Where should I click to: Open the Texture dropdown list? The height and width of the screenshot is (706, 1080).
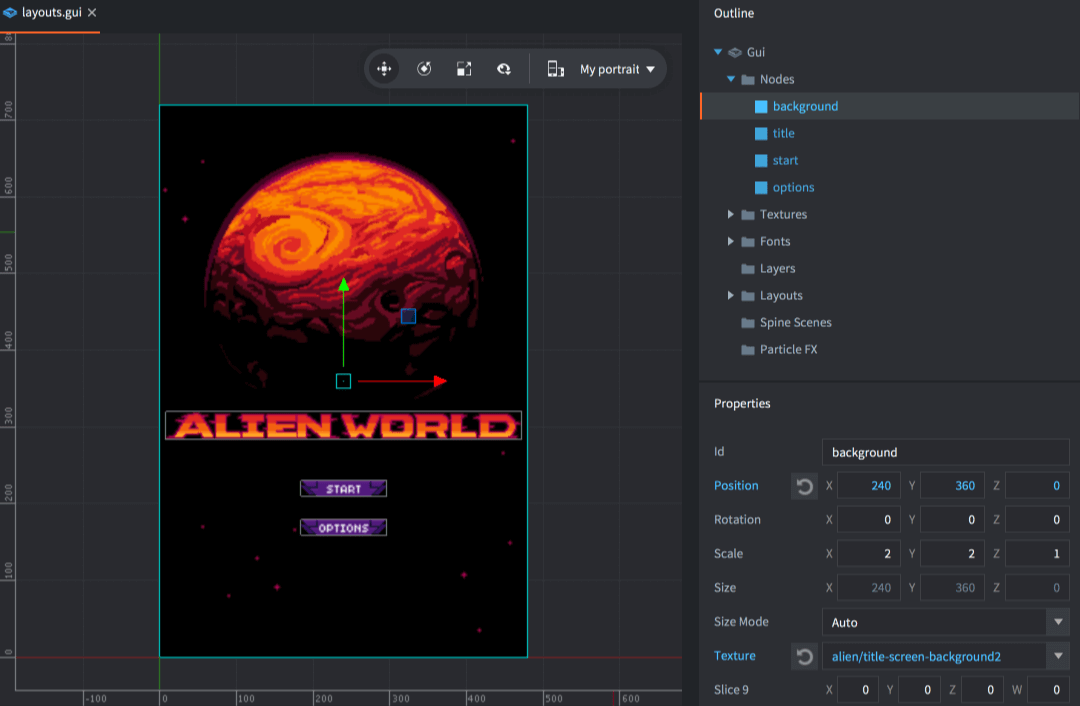tap(1057, 656)
